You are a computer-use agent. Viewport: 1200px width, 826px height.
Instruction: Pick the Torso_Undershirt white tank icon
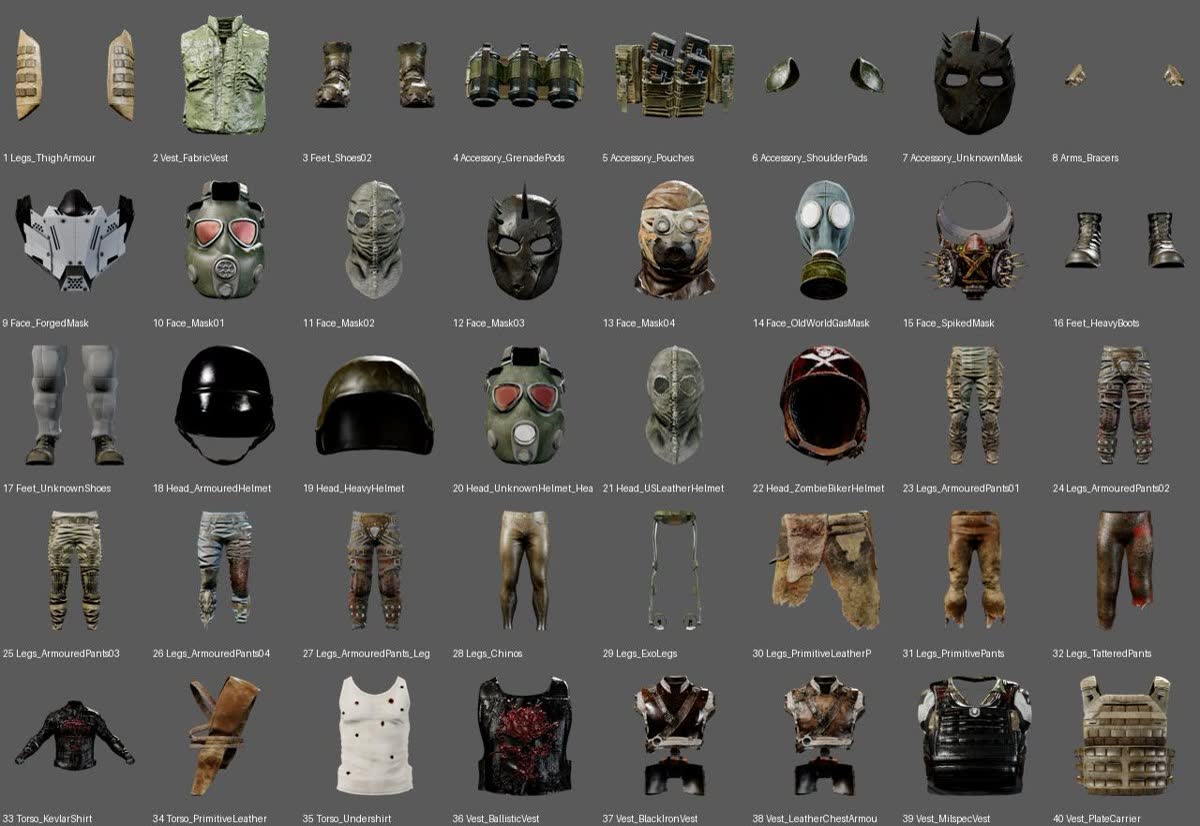pyautogui.click(x=375, y=735)
